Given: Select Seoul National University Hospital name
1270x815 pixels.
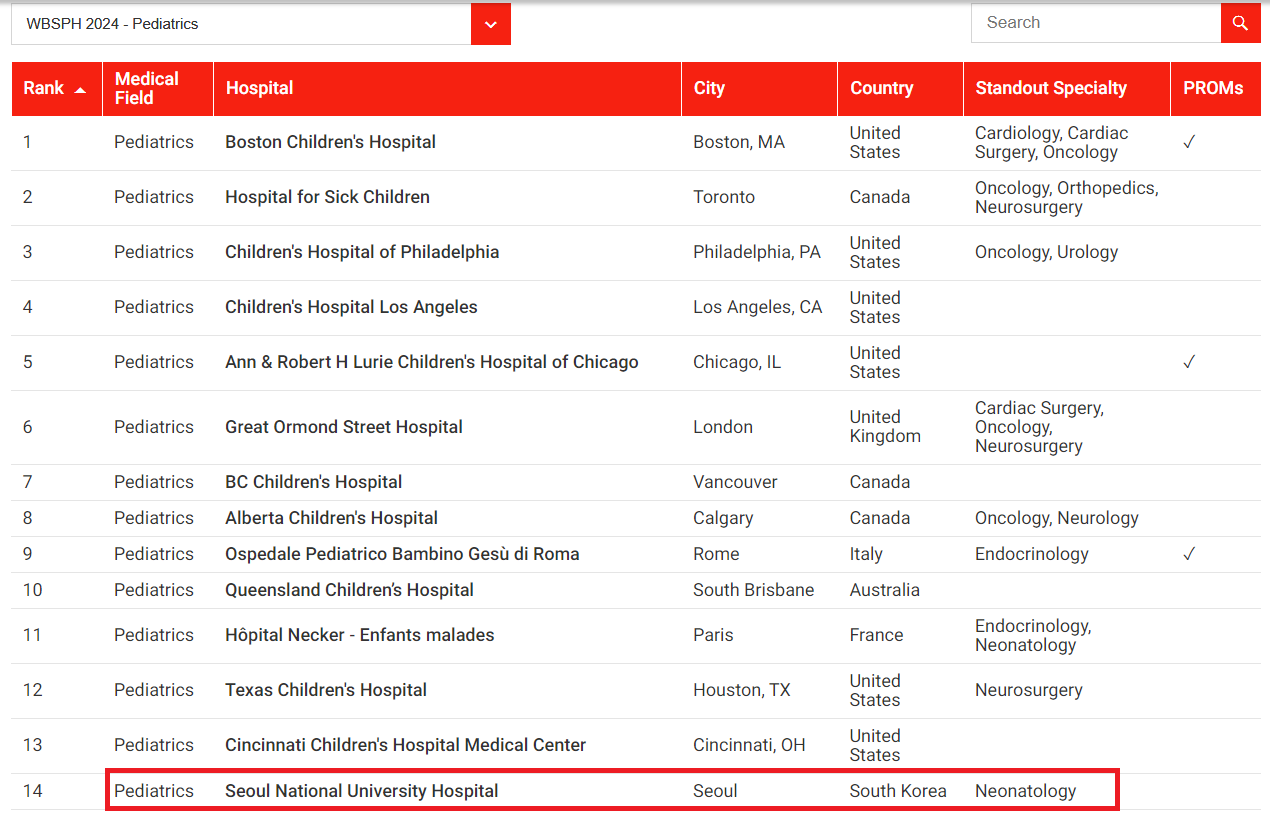Looking at the screenshot, I should (x=362, y=791).
